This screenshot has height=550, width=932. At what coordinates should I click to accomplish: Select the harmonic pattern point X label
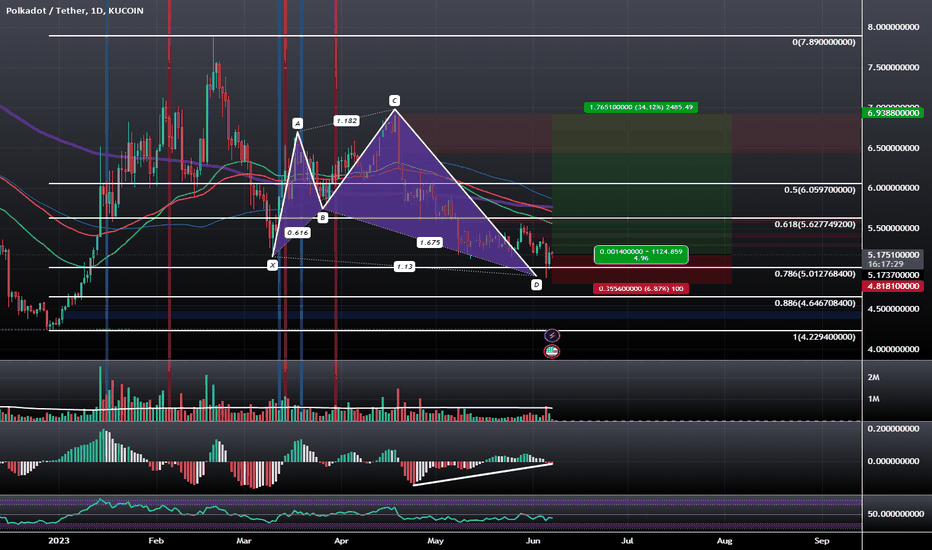coord(272,265)
